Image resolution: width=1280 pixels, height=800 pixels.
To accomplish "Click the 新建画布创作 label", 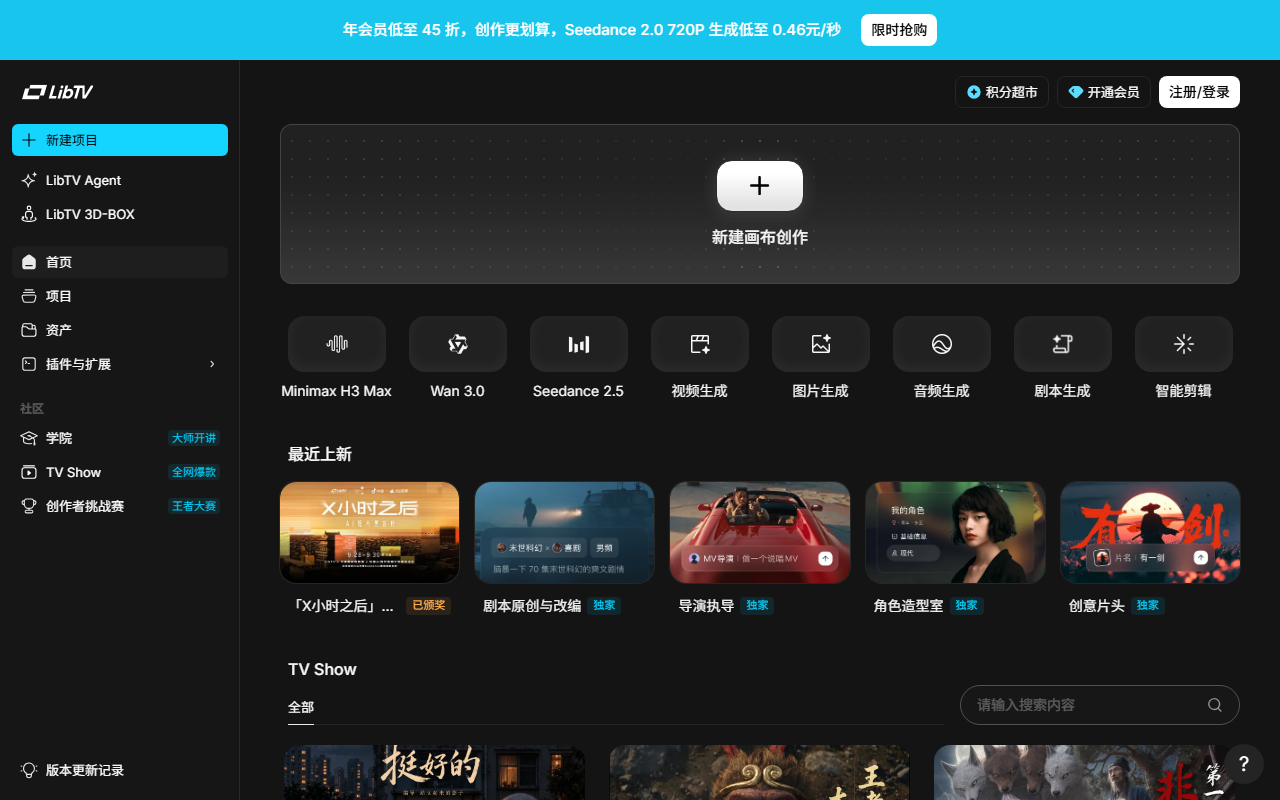I will (760, 237).
